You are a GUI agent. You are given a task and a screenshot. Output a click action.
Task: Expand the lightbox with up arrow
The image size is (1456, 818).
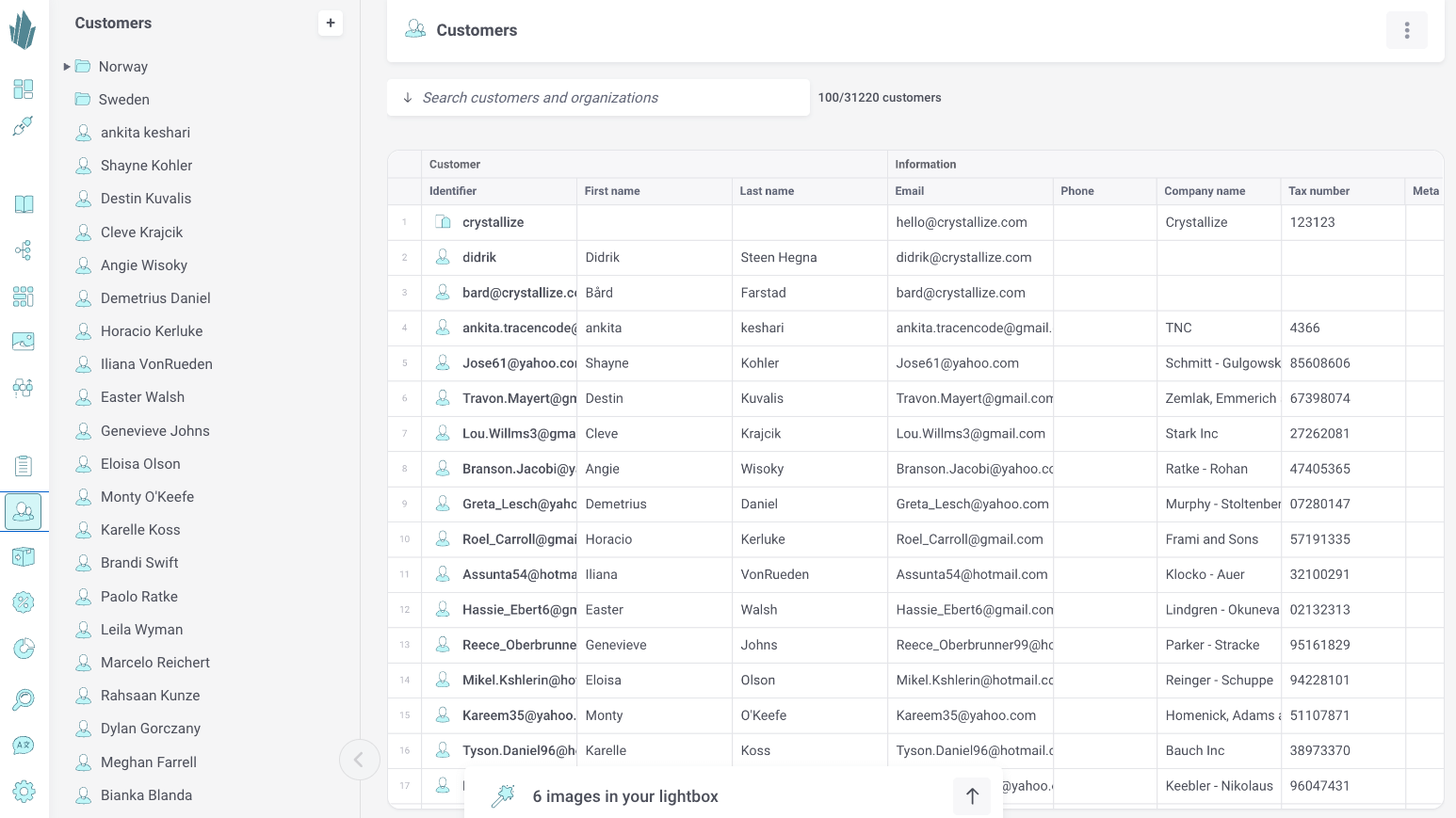pos(972,796)
